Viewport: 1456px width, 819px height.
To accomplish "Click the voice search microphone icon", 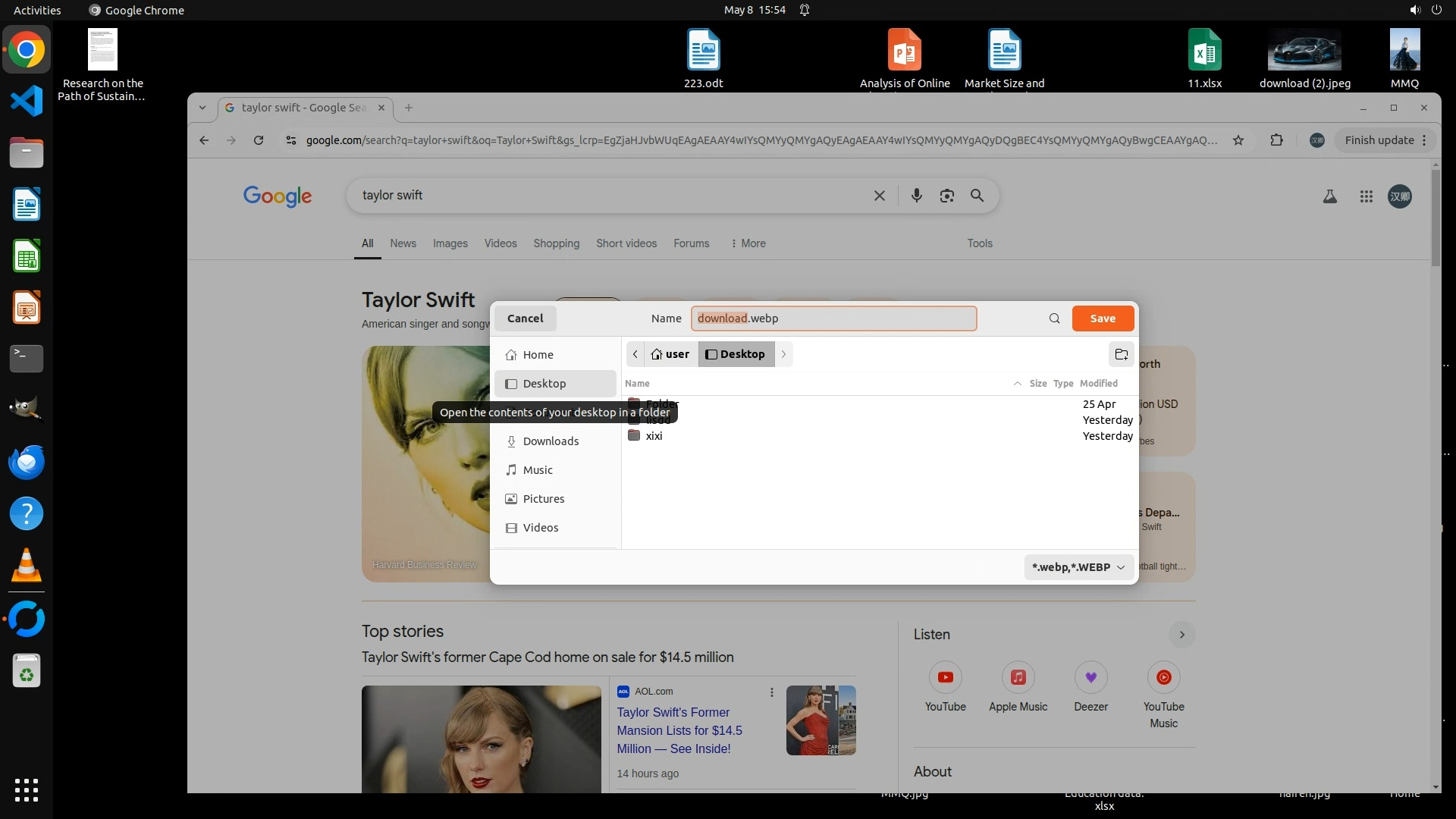I will [916, 196].
